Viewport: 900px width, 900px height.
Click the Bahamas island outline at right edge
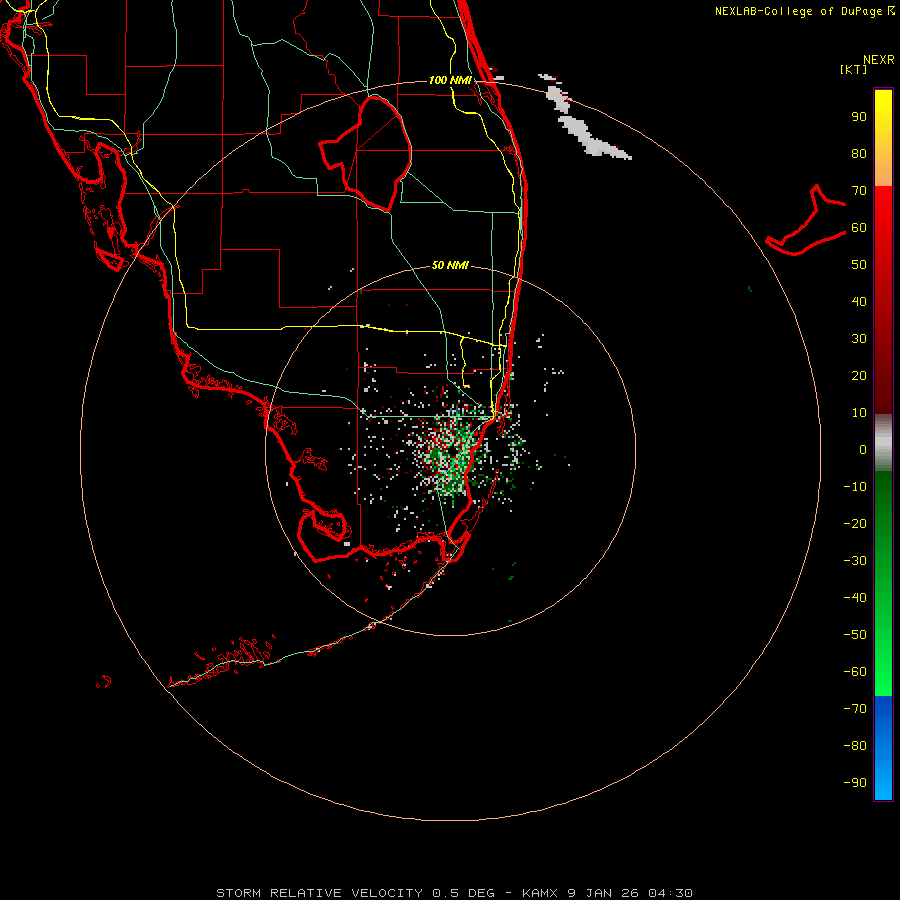pyautogui.click(x=806, y=220)
